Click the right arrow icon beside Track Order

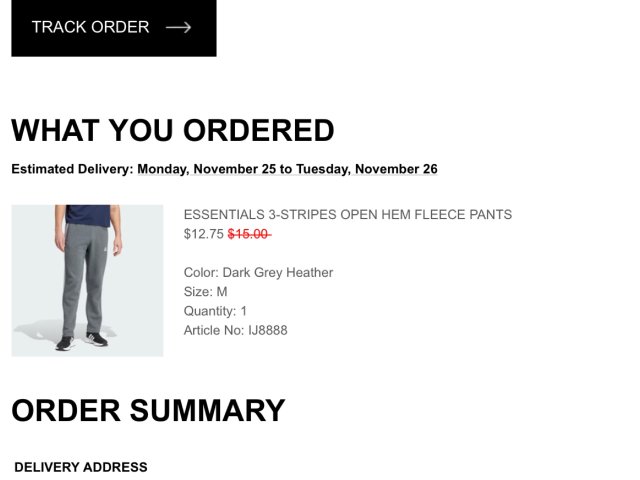178,27
